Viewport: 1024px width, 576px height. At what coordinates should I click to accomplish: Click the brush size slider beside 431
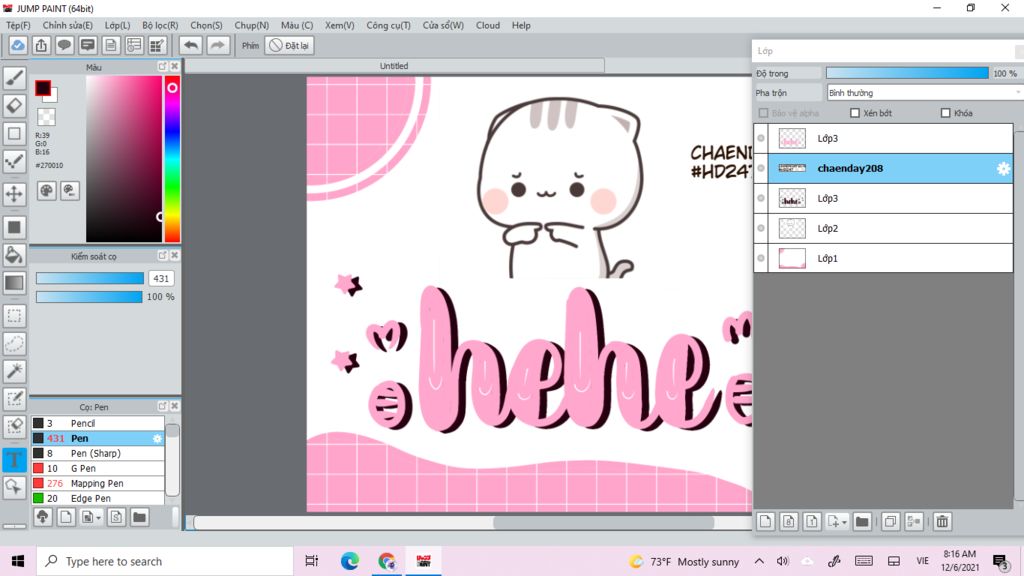(90, 278)
